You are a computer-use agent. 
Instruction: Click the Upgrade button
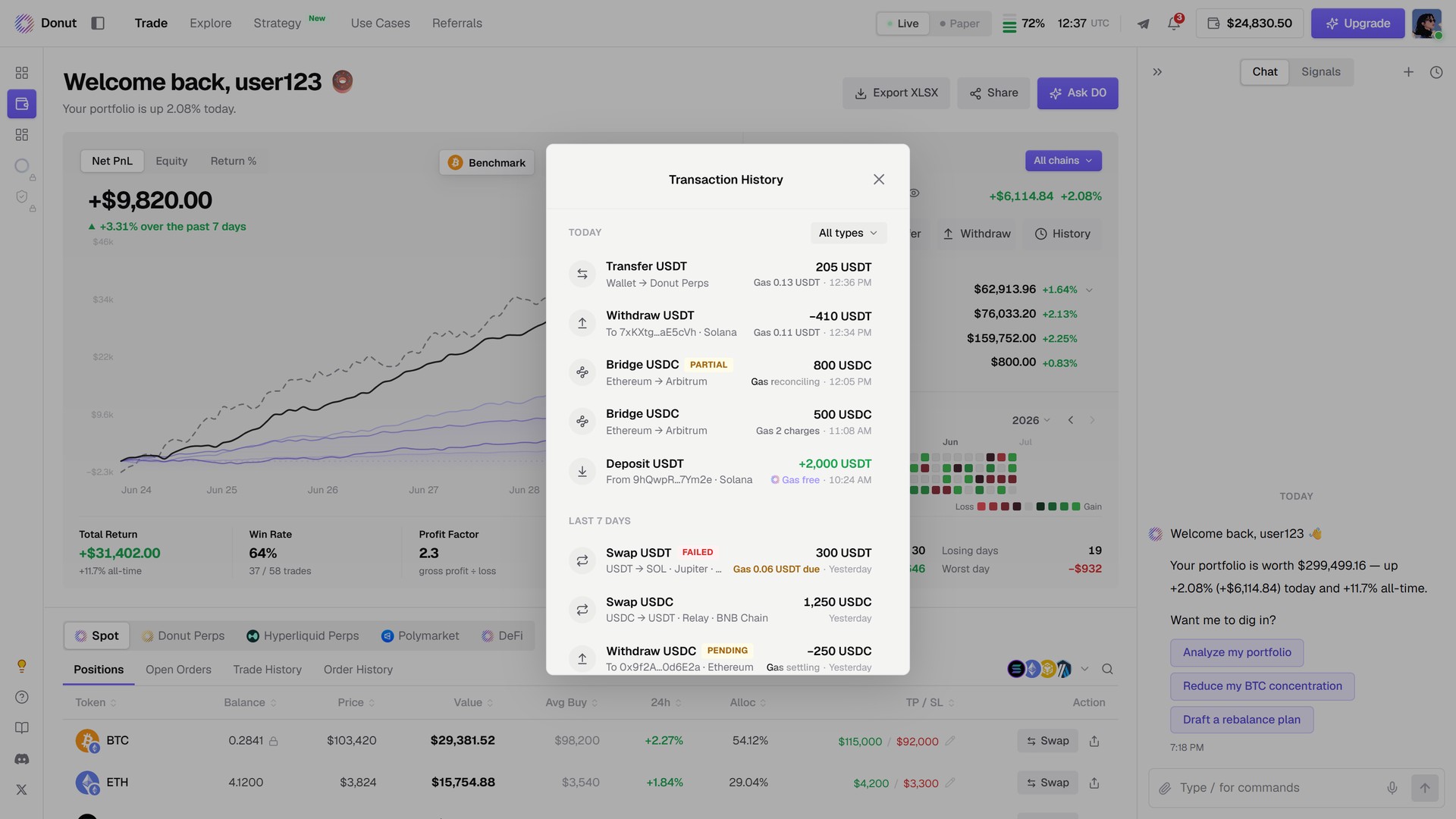(1357, 24)
